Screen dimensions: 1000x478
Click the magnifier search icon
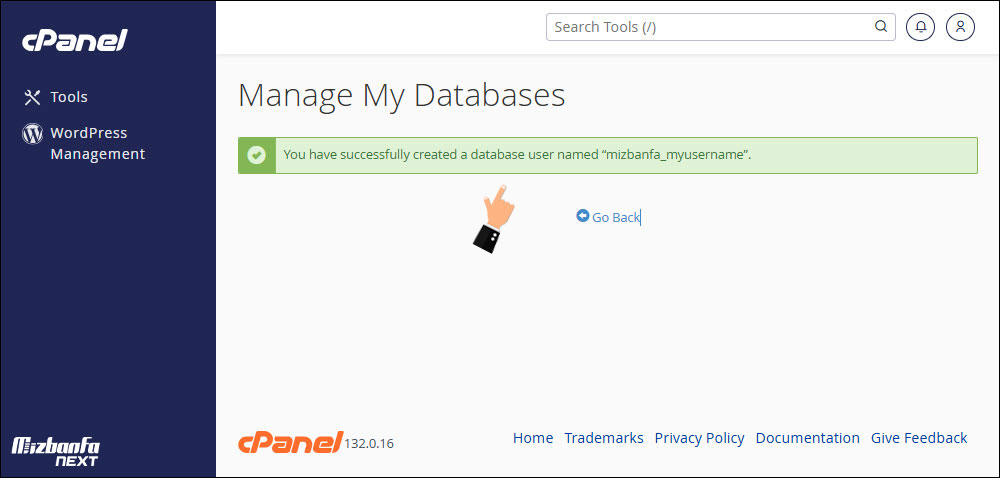tap(881, 27)
